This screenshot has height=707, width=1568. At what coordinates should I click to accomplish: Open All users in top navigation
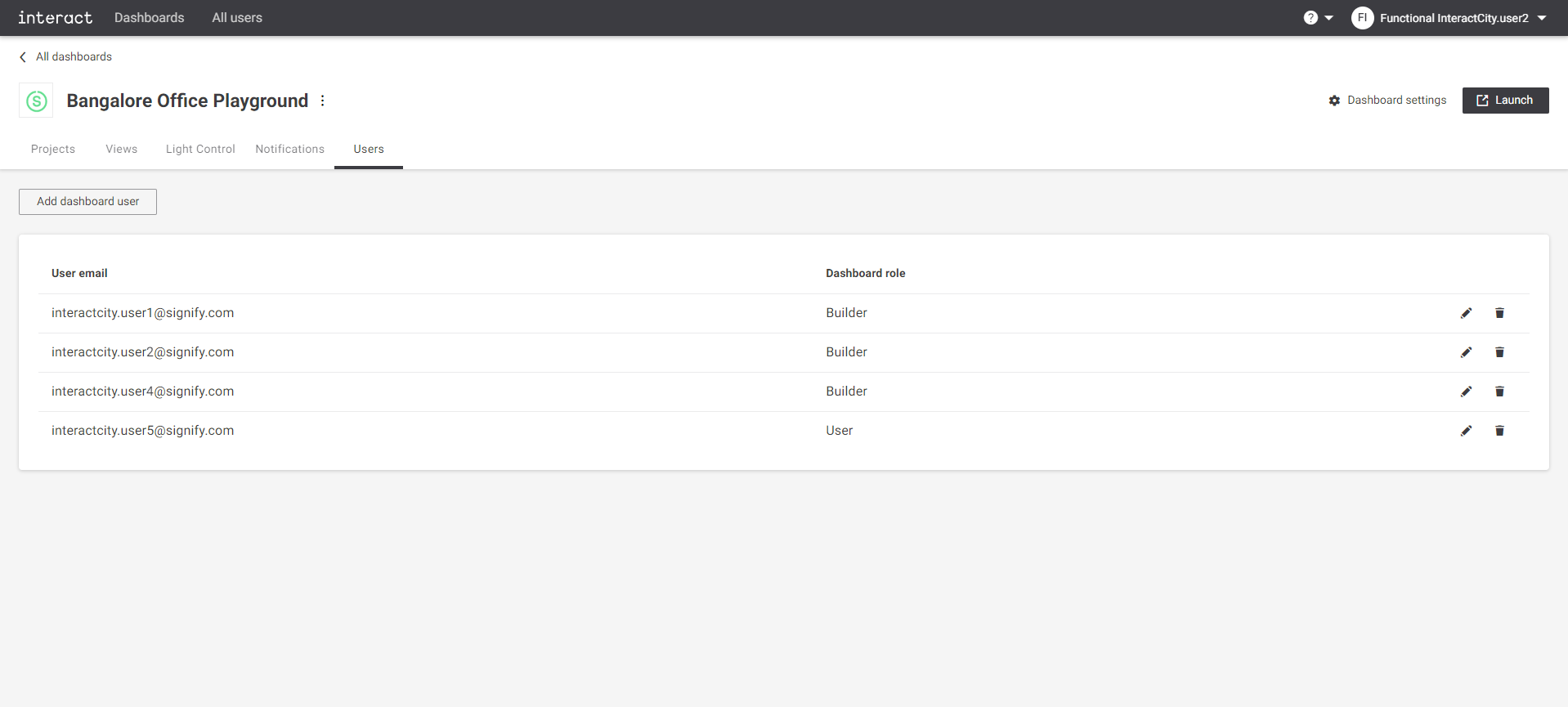pos(237,18)
